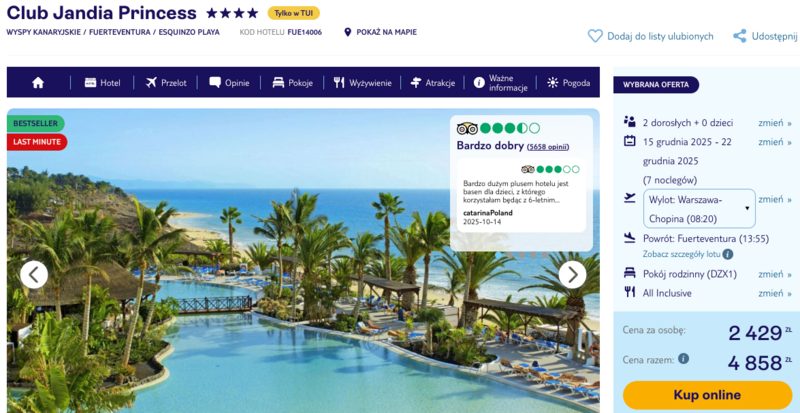The width and height of the screenshot is (800, 413).
Task: Switch to the Przelot tab
Action: pos(166,83)
